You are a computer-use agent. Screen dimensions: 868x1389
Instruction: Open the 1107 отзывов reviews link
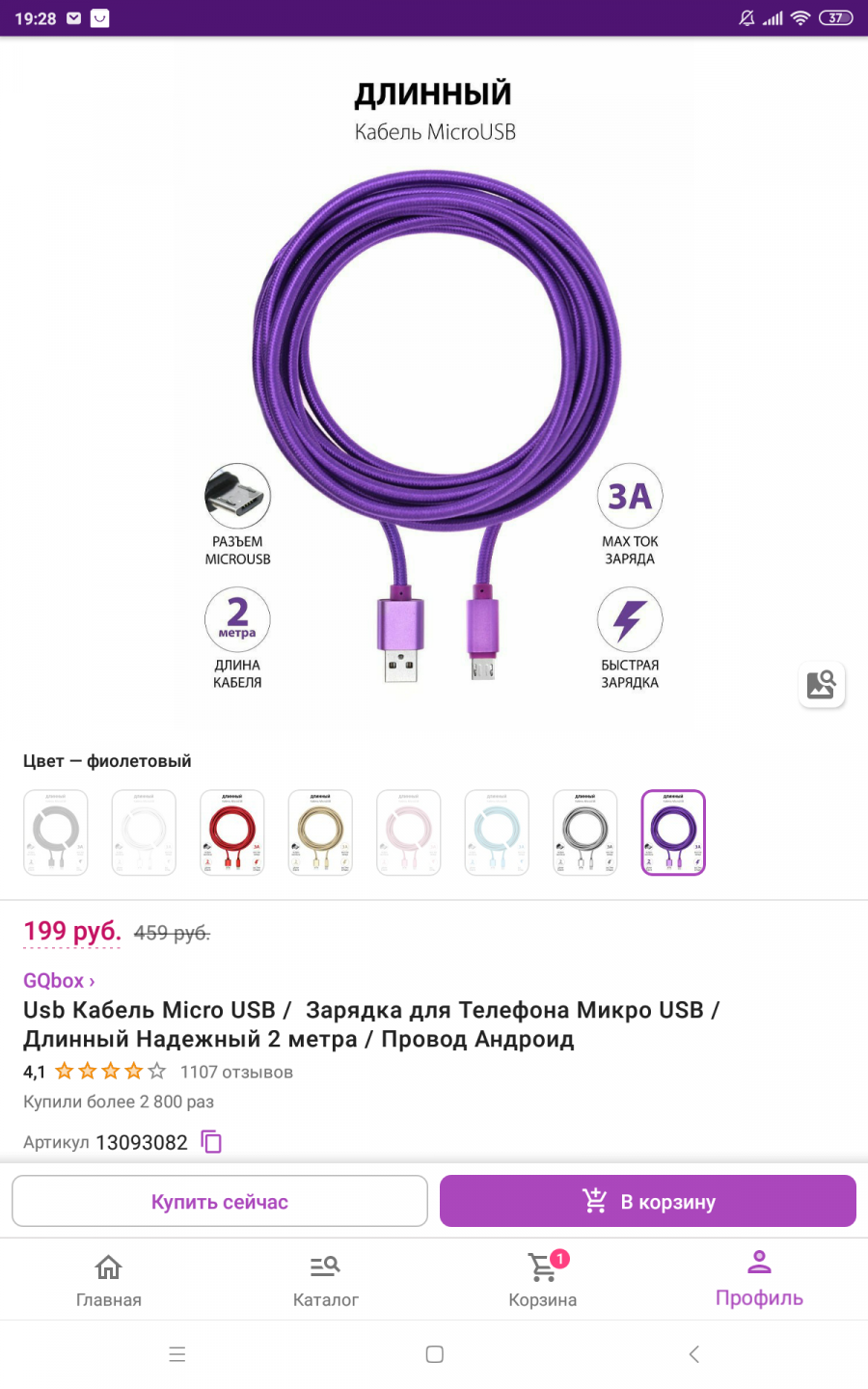pos(236,1072)
